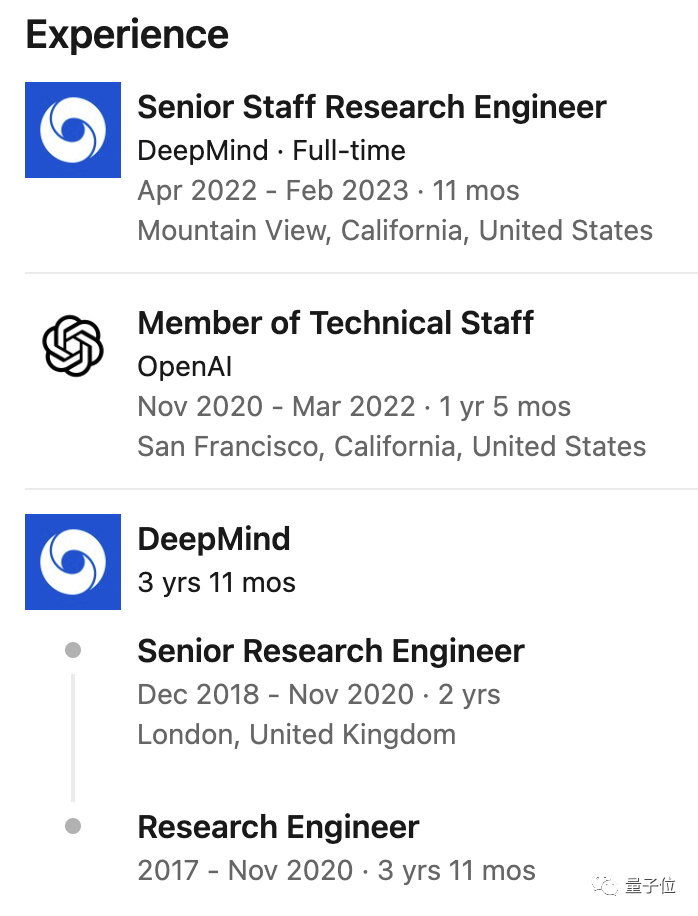This screenshot has width=698, height=916.
Task: Click the timeline dot beside Senior Research Engineer
Action: pos(73,651)
